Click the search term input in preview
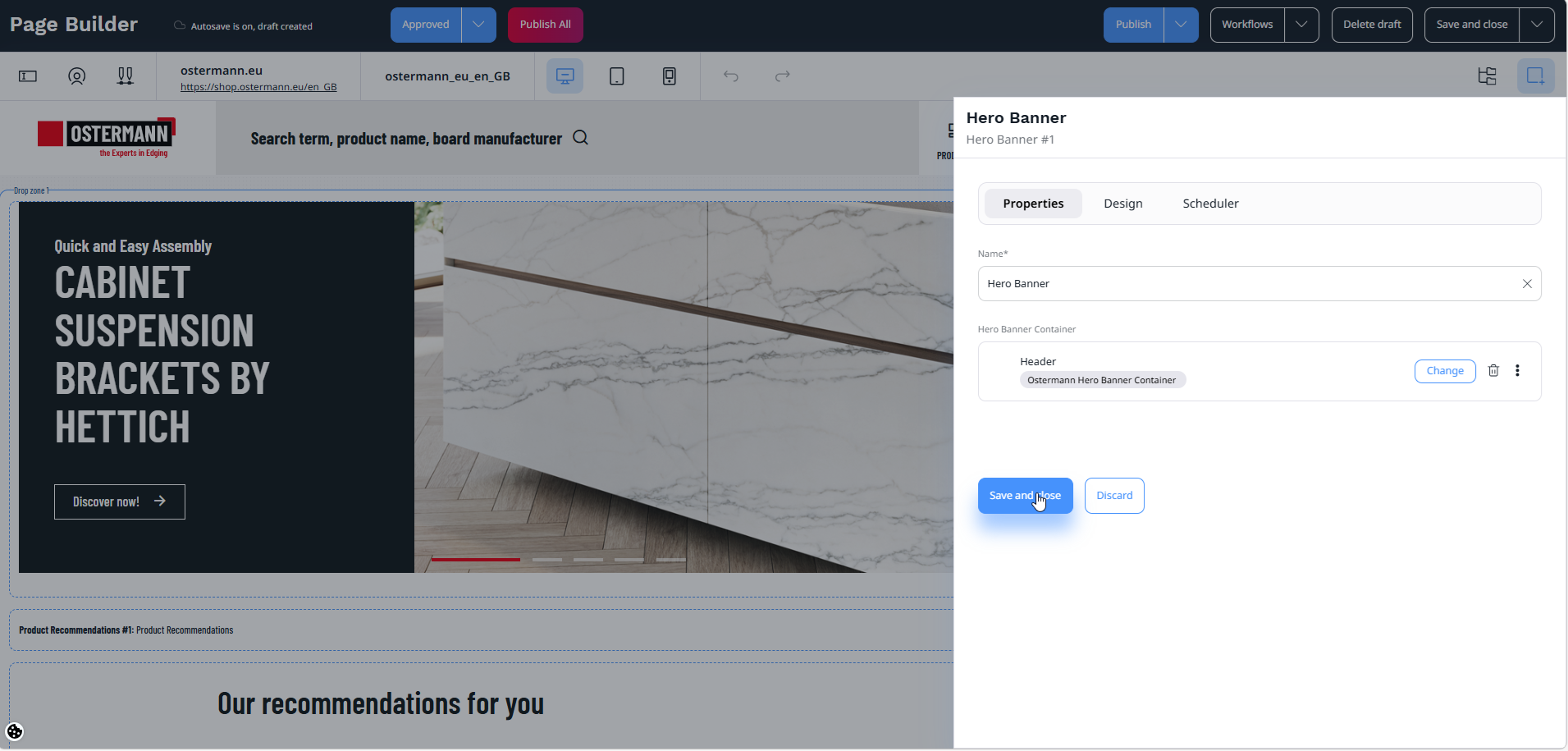Screen dimensions: 1568x751 (406, 139)
